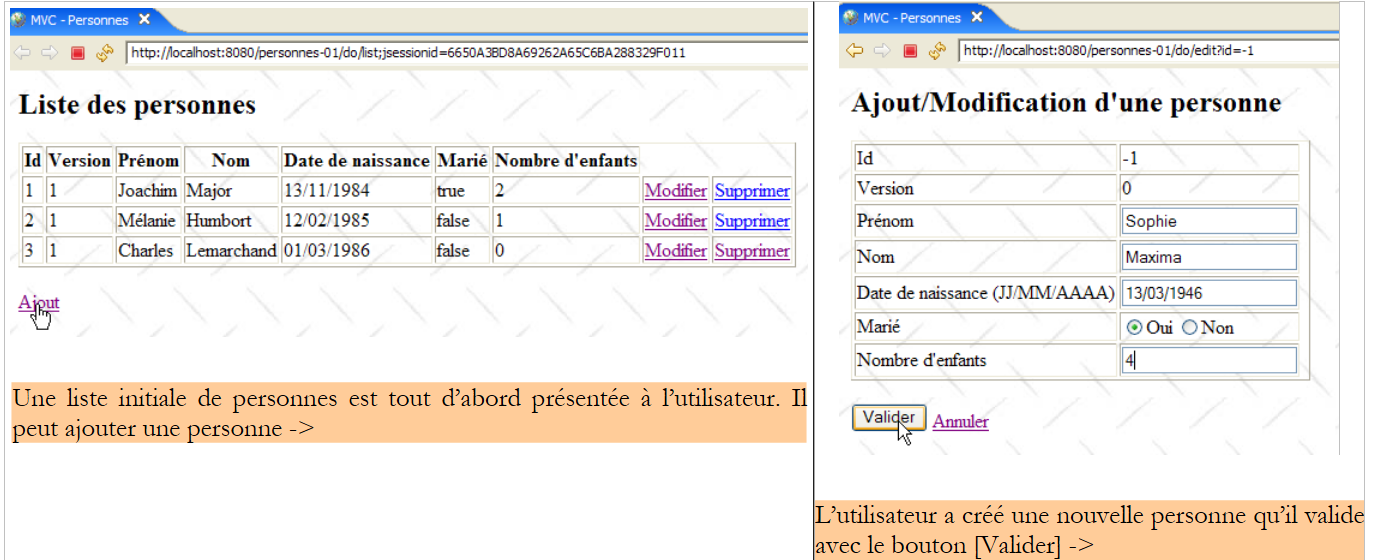Refresh the Ajout/Modification d'une personne page
The image size is (1373, 560).
point(937,50)
